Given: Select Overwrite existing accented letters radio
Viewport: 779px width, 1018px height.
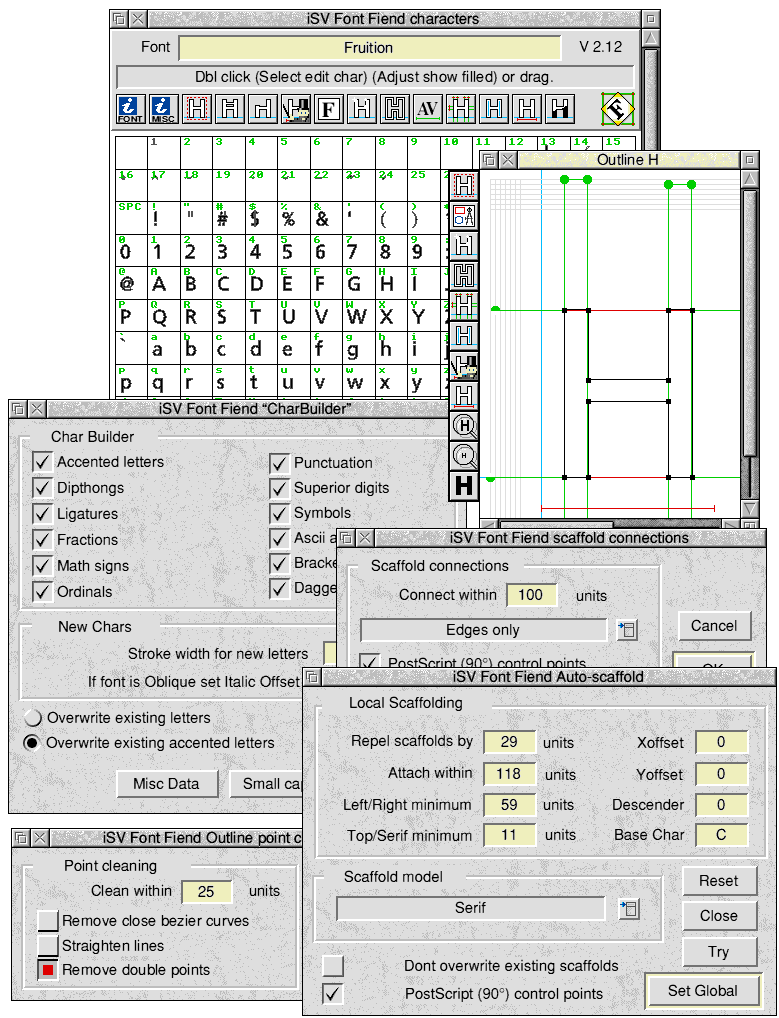Looking at the screenshot, I should coord(32,743).
